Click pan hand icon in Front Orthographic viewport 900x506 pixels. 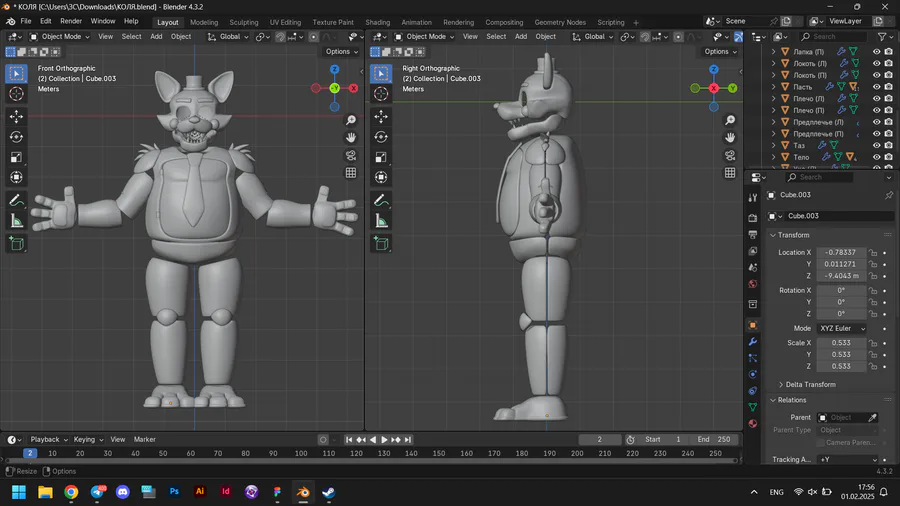351,138
